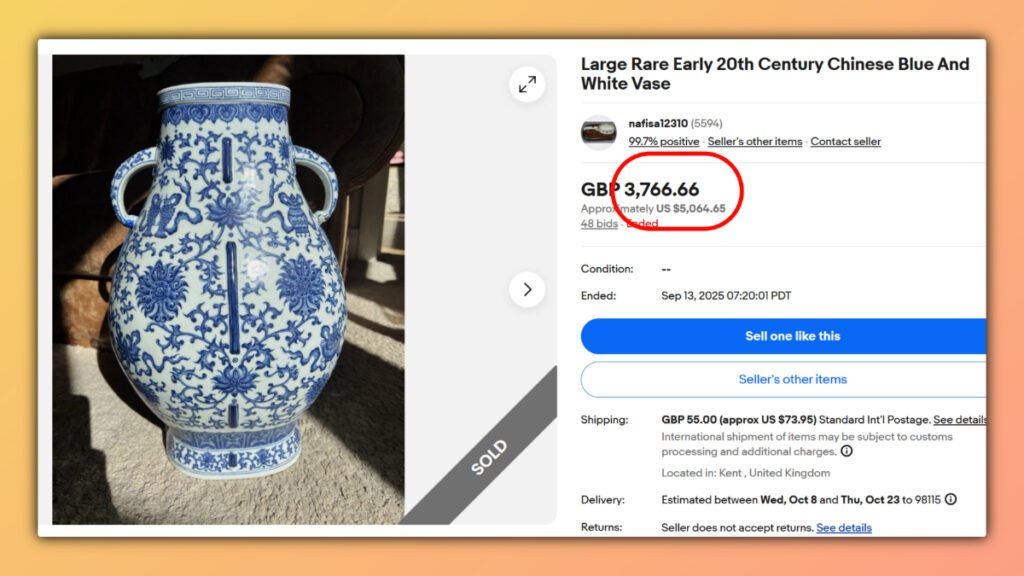
Task: Open the Contact seller link
Action: tap(845, 141)
